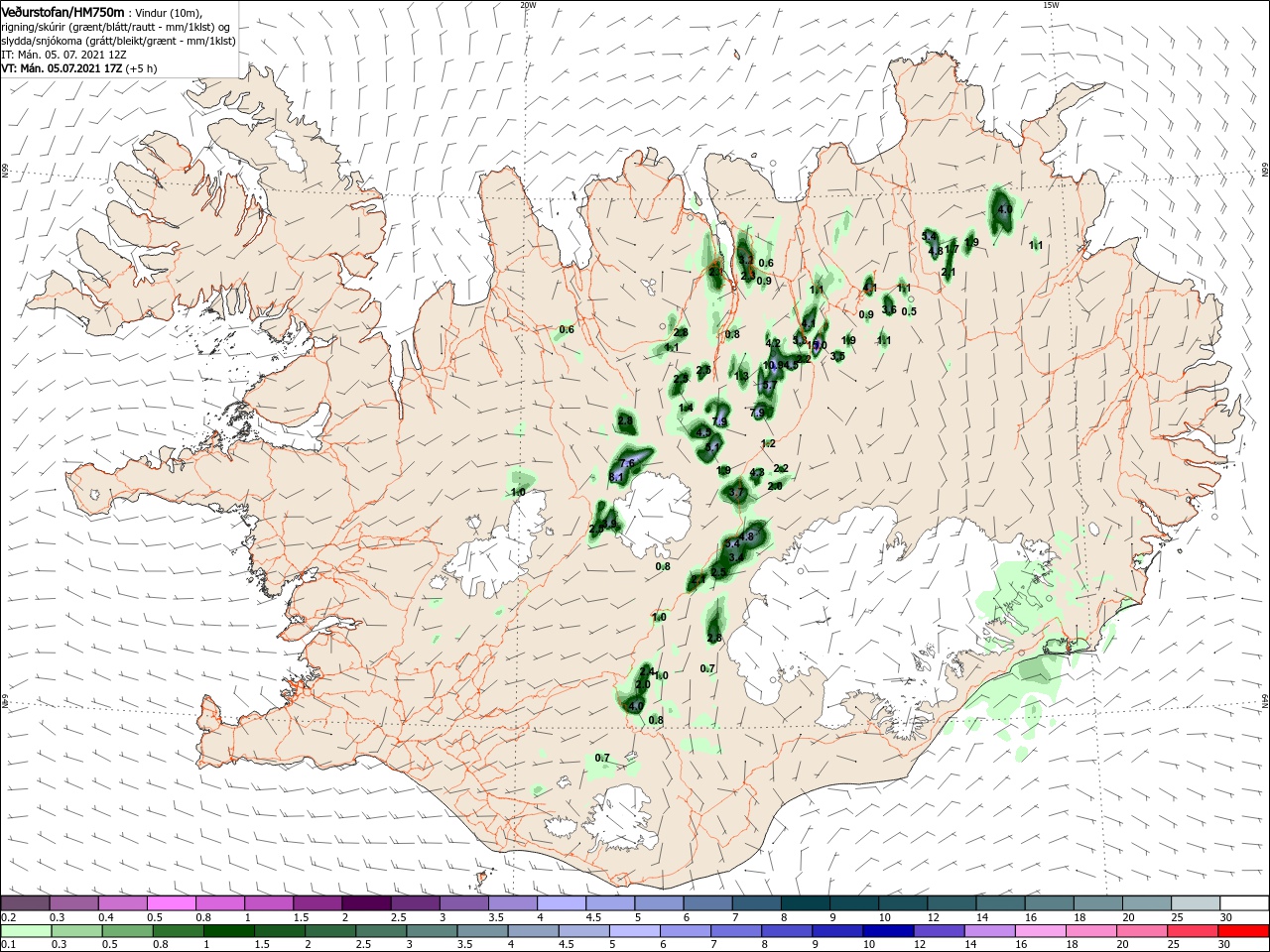This screenshot has height=952, width=1270.
Task: Click the 4.3 precipitation value on the map
Action: [757, 473]
